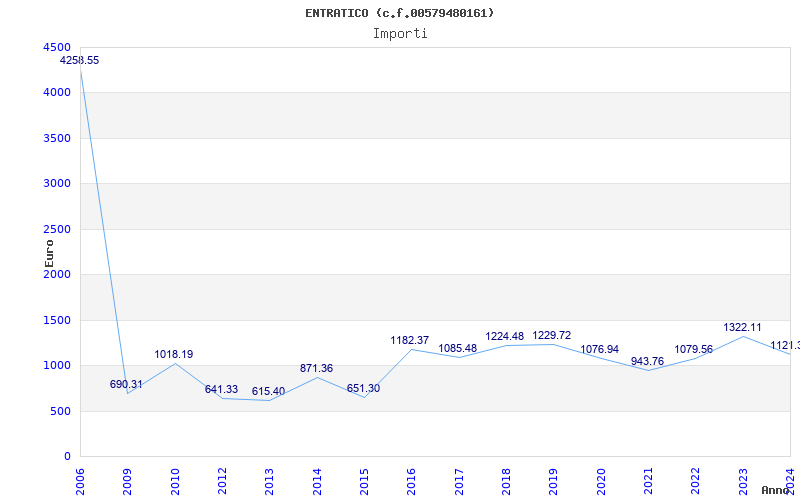Click the x-axis year label 2013
The height and width of the screenshot is (500, 800).
click(x=269, y=482)
